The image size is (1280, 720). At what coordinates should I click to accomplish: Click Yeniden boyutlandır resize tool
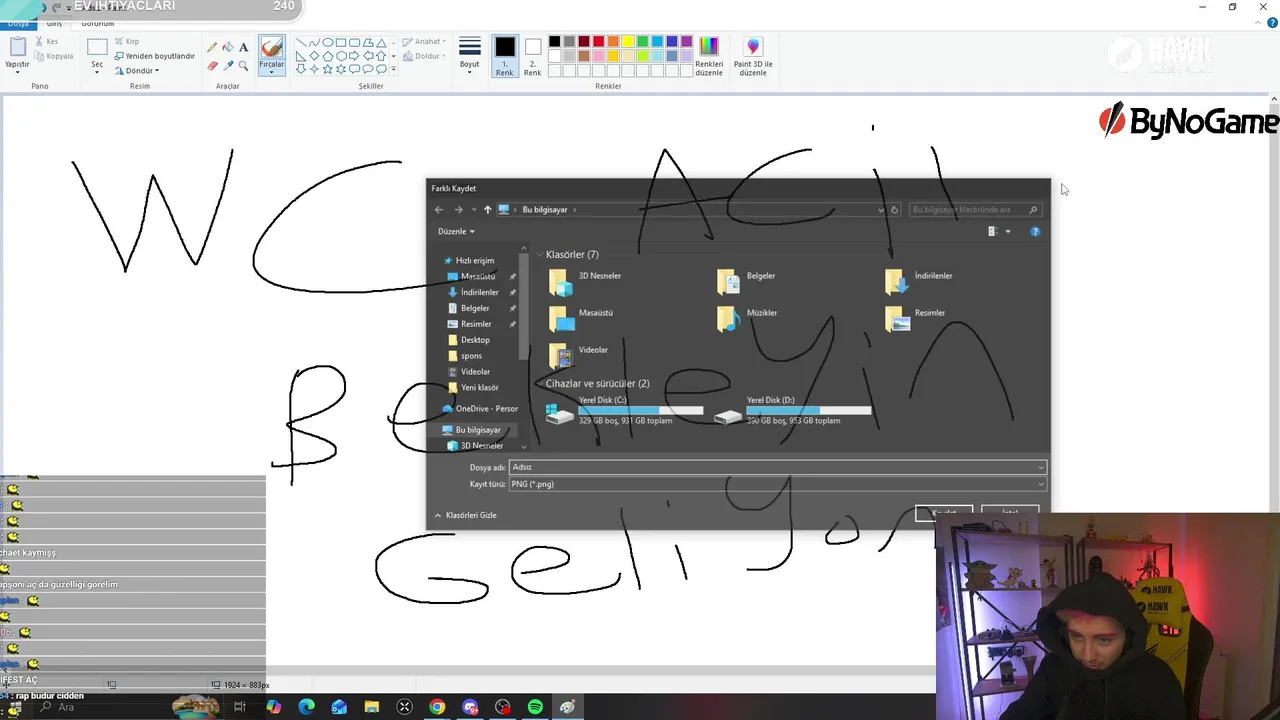(x=154, y=56)
